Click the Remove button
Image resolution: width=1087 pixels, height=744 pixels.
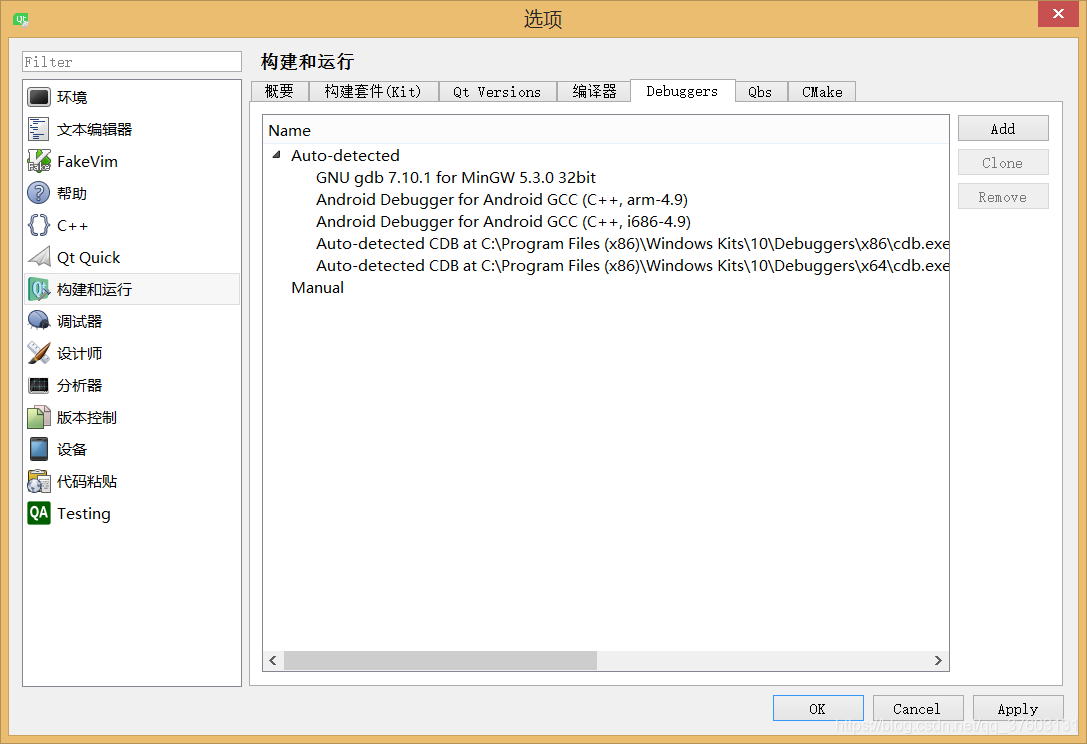pyautogui.click(x=1003, y=196)
